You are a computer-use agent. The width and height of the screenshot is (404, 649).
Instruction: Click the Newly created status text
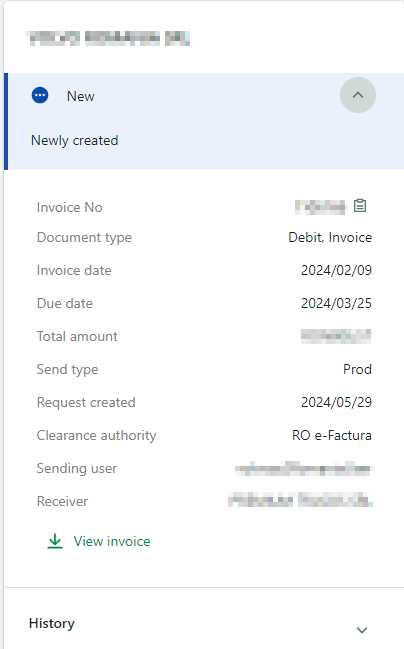pos(75,141)
